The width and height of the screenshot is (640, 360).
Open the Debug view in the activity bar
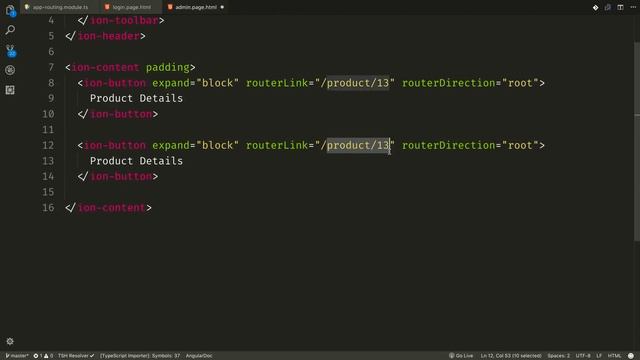point(10,70)
